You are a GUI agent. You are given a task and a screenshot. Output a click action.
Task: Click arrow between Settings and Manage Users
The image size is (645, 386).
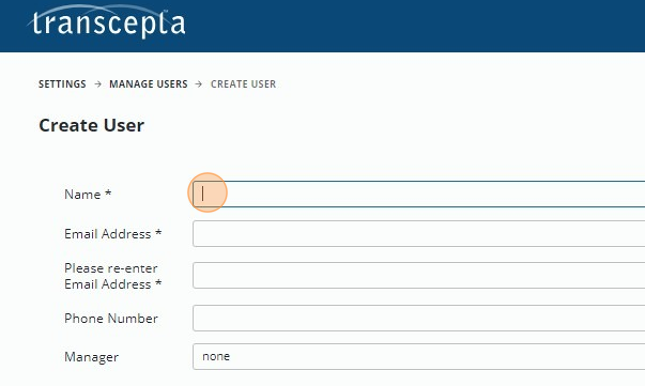[x=97, y=84]
